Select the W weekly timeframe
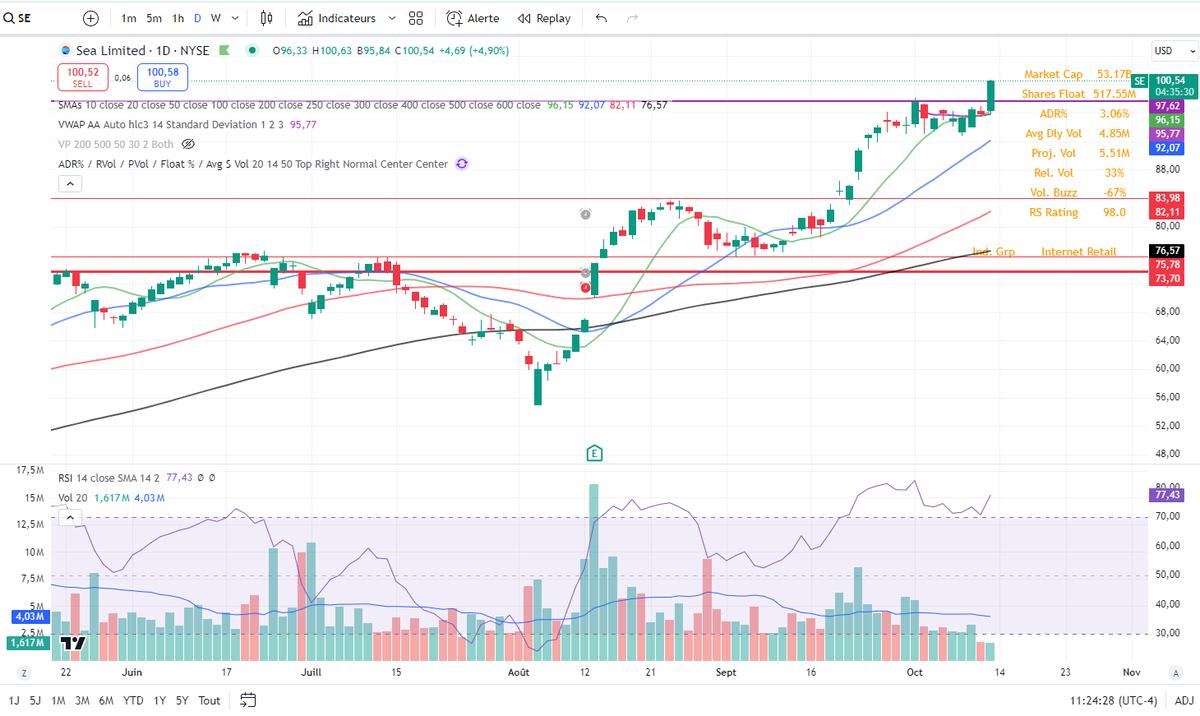Viewport: 1200px width, 716px height. pos(216,18)
